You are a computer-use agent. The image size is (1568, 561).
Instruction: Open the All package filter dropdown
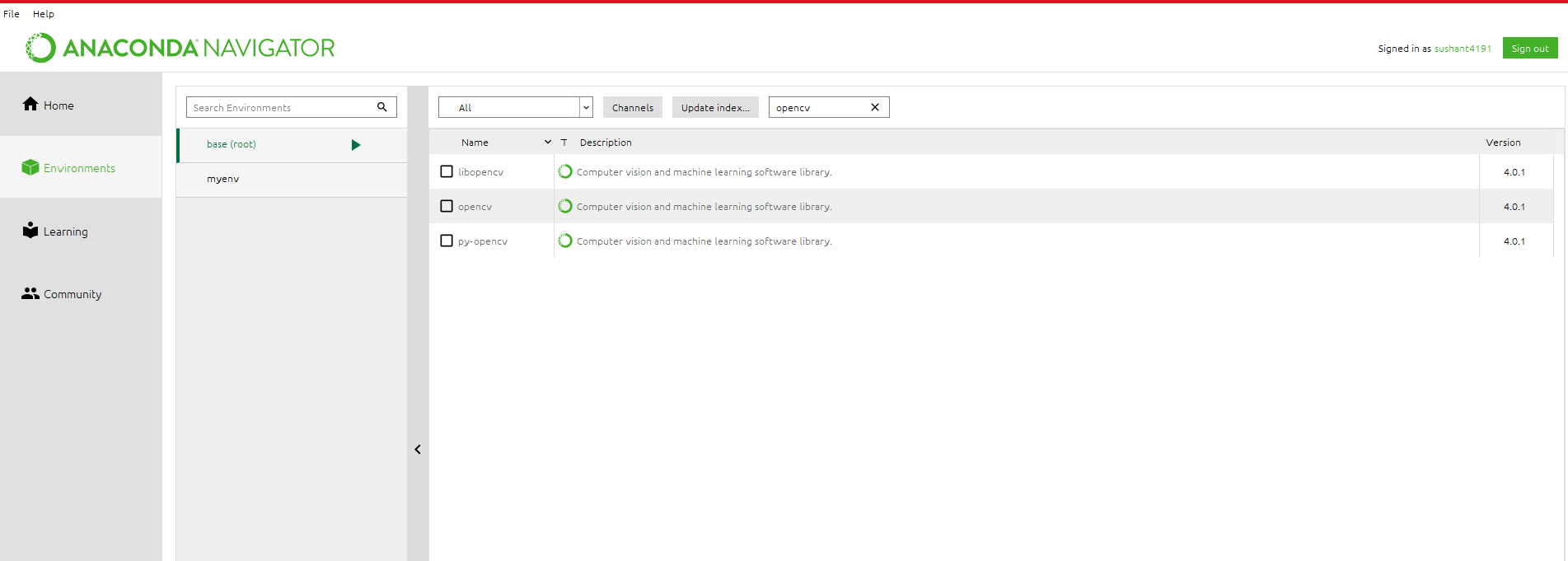516,107
